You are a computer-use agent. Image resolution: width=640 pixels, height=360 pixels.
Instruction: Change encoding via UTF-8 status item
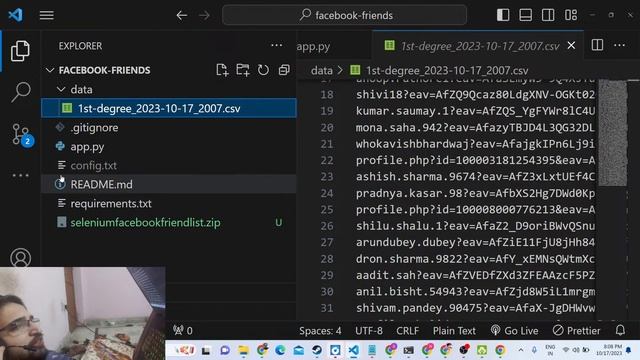[369, 331]
